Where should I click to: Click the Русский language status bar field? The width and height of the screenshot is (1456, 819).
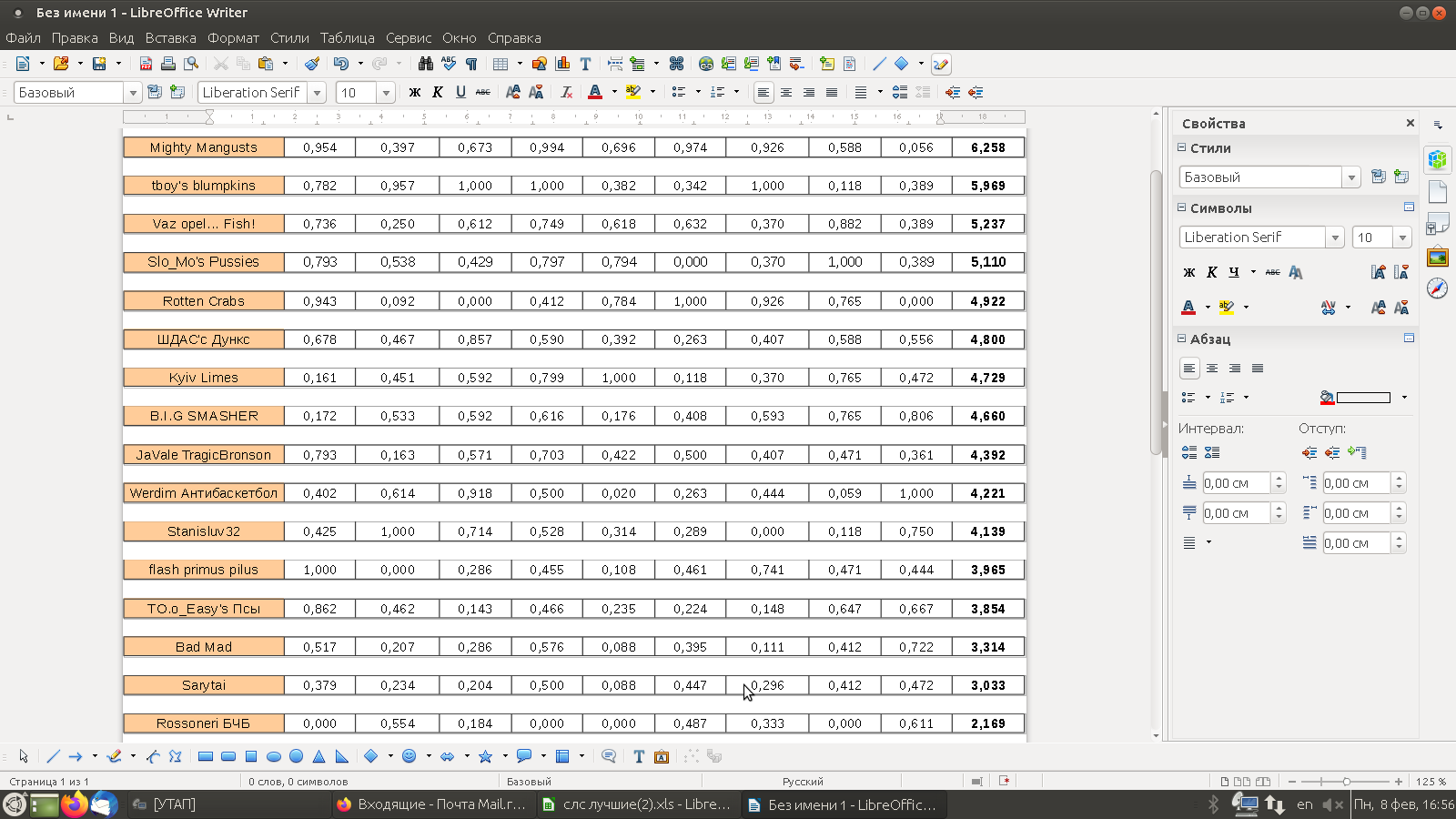(x=803, y=781)
